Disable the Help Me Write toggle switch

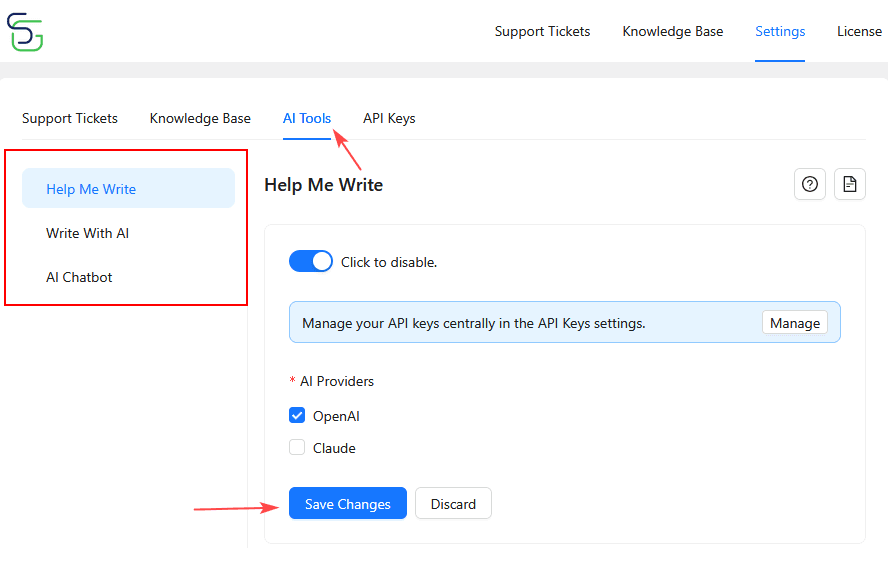[x=310, y=262]
